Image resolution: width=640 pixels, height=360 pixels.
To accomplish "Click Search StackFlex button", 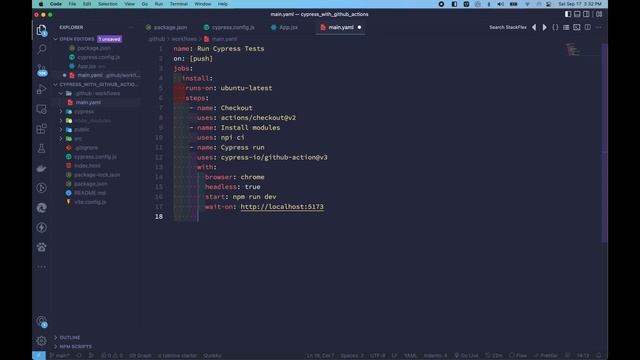I will pyautogui.click(x=508, y=27).
